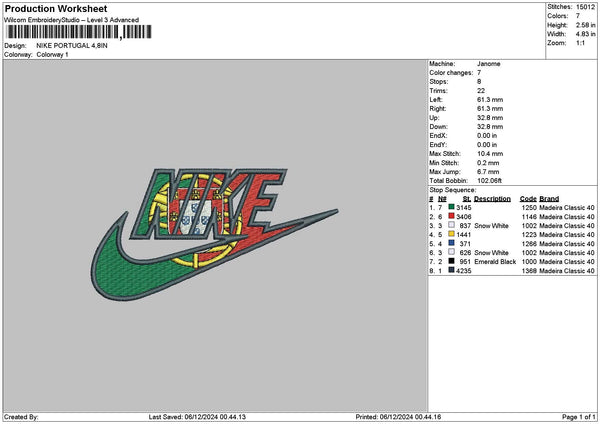Click the Stop Sequence label

pyautogui.click(x=453, y=190)
